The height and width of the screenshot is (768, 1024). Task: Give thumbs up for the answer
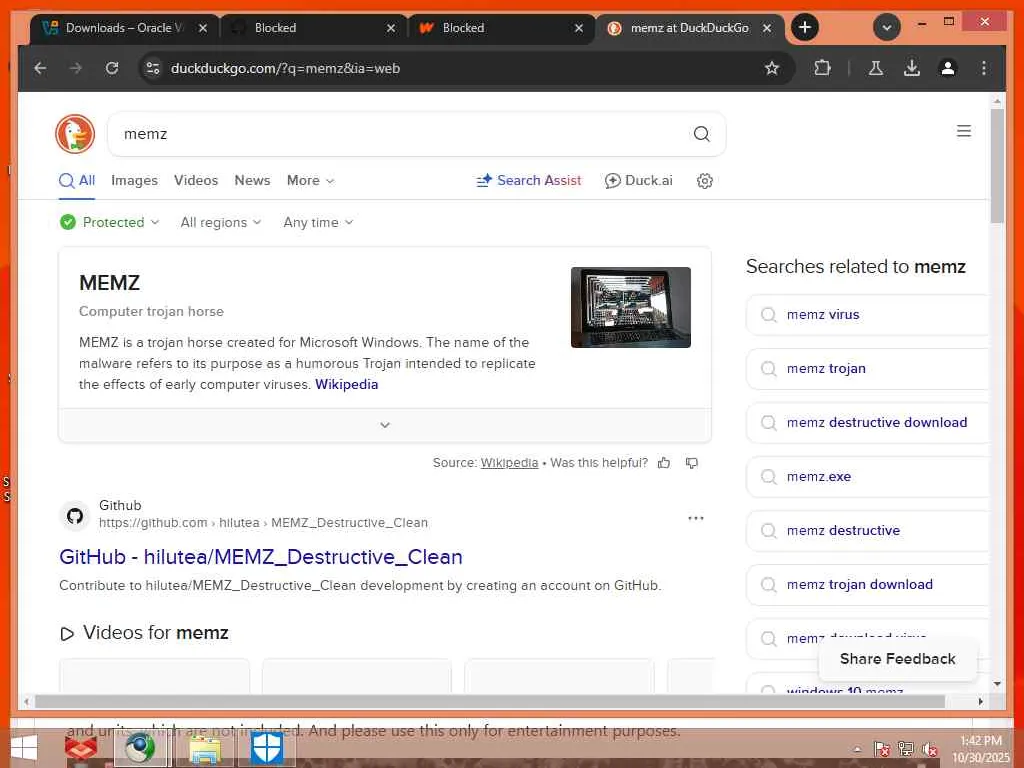(x=664, y=463)
